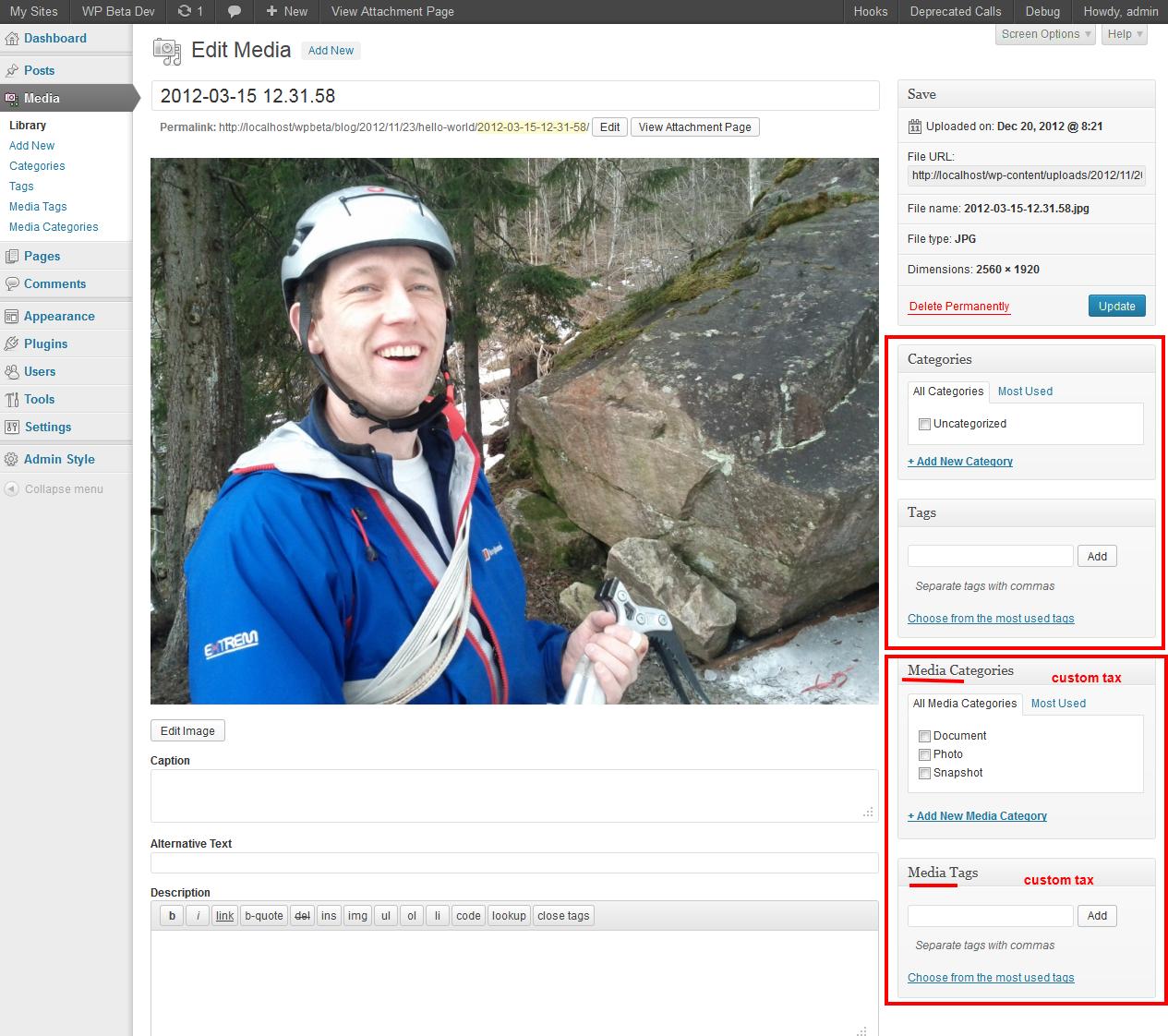Open Add New in the Media submenu

(x=31, y=146)
